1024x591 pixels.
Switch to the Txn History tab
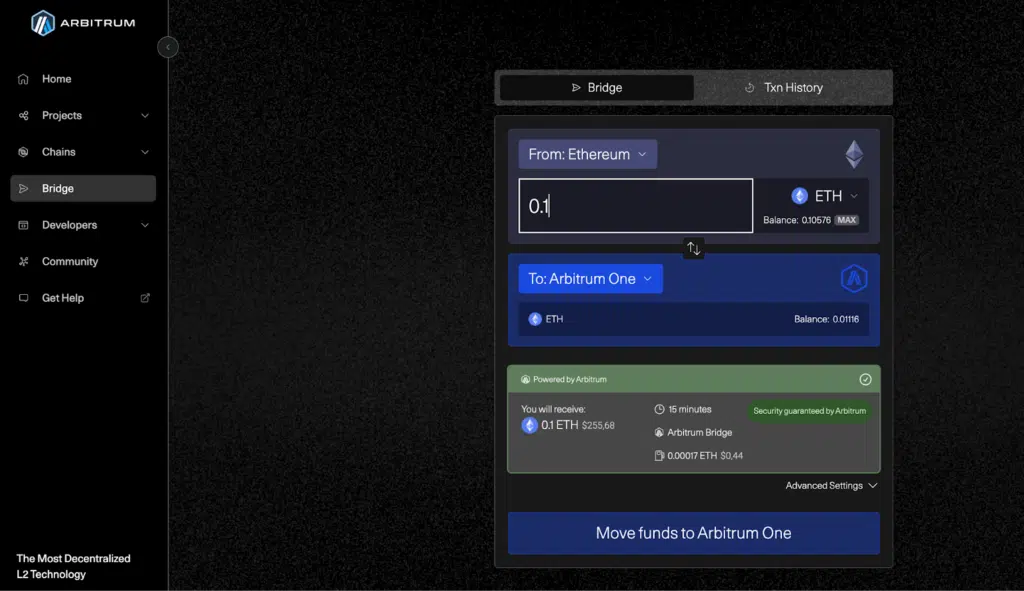click(784, 88)
